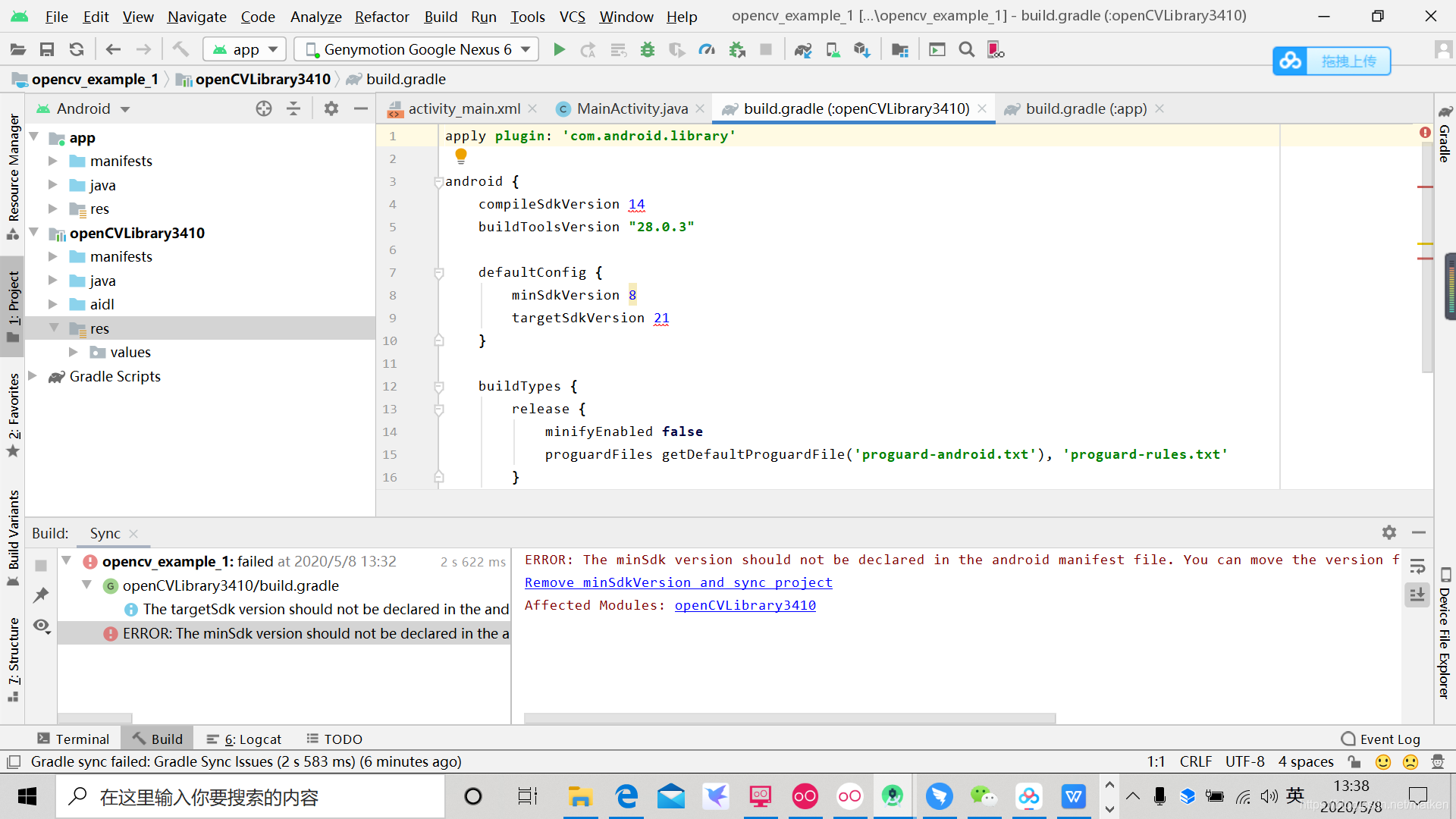Viewport: 1456px width, 819px height.
Task: Click the Stop square icon in toolbar
Action: (766, 50)
